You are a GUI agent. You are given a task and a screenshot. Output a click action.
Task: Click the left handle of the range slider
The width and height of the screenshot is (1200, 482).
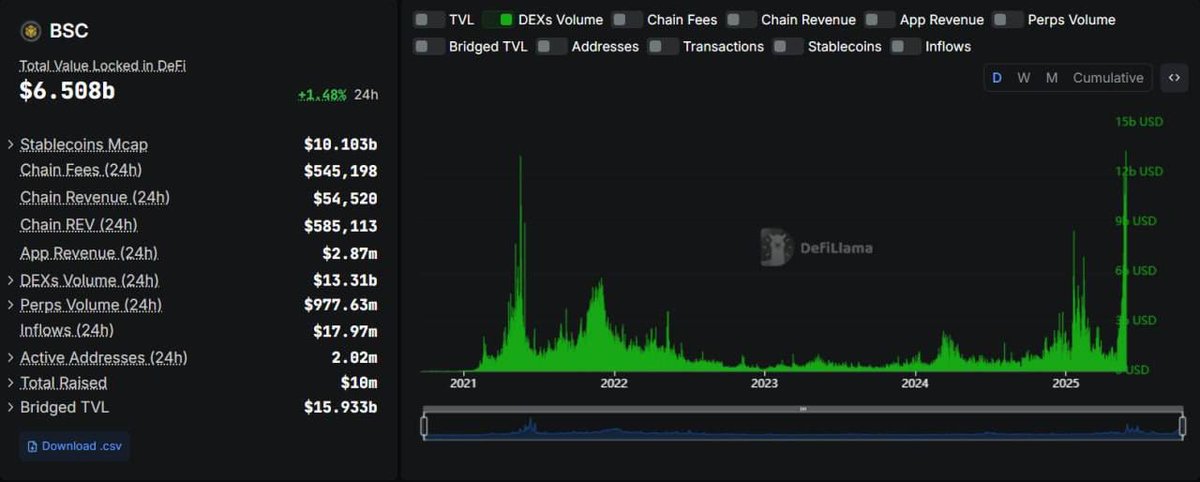coord(424,427)
